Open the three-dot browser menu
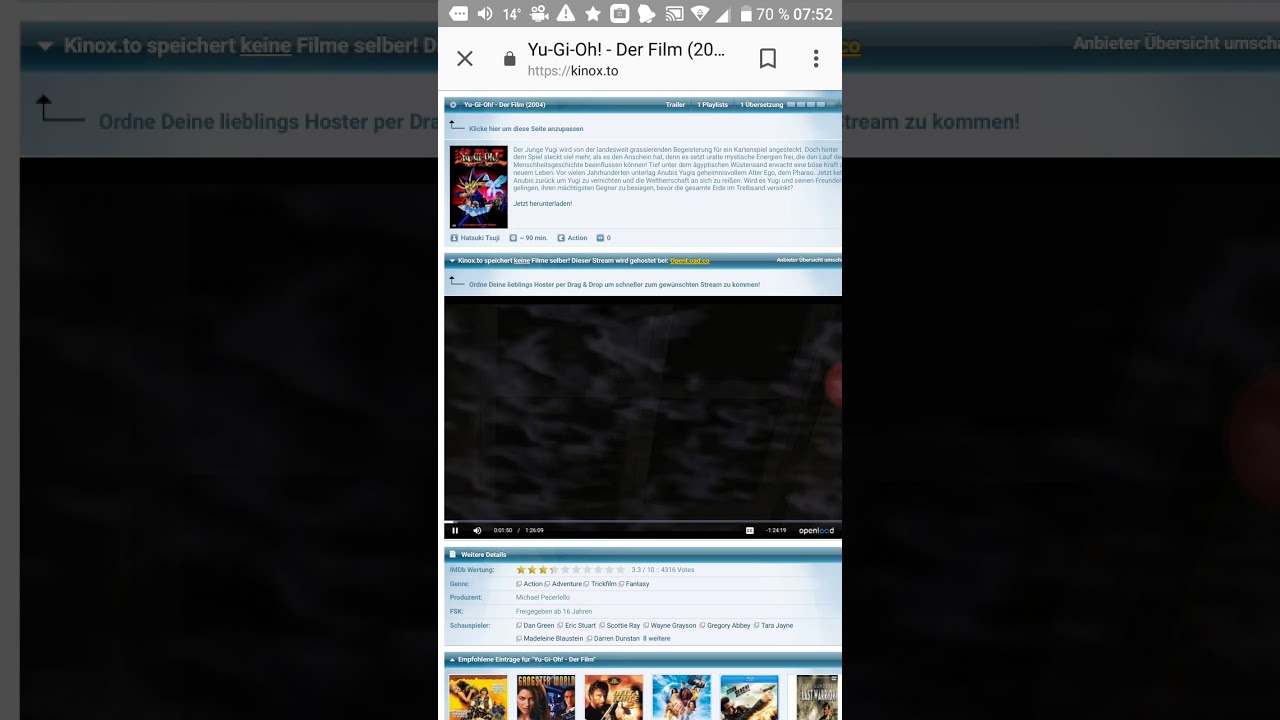 (x=816, y=58)
